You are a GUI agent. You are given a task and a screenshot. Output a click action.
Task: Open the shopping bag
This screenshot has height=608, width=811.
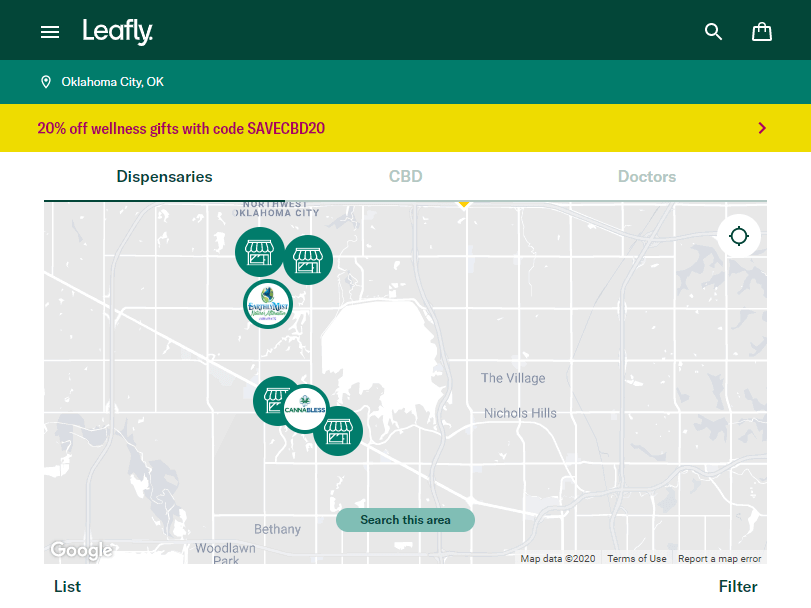(762, 31)
